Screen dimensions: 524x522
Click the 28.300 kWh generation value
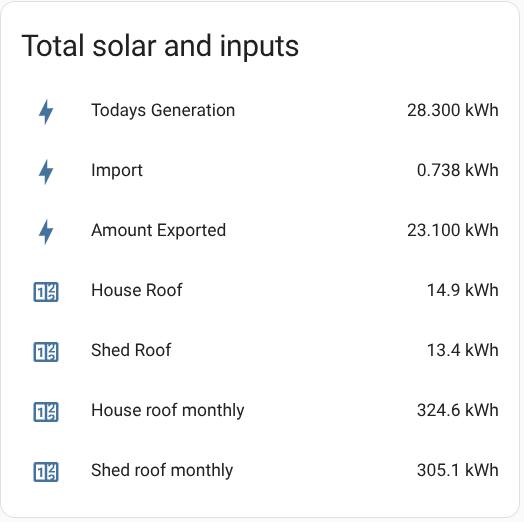pos(453,110)
